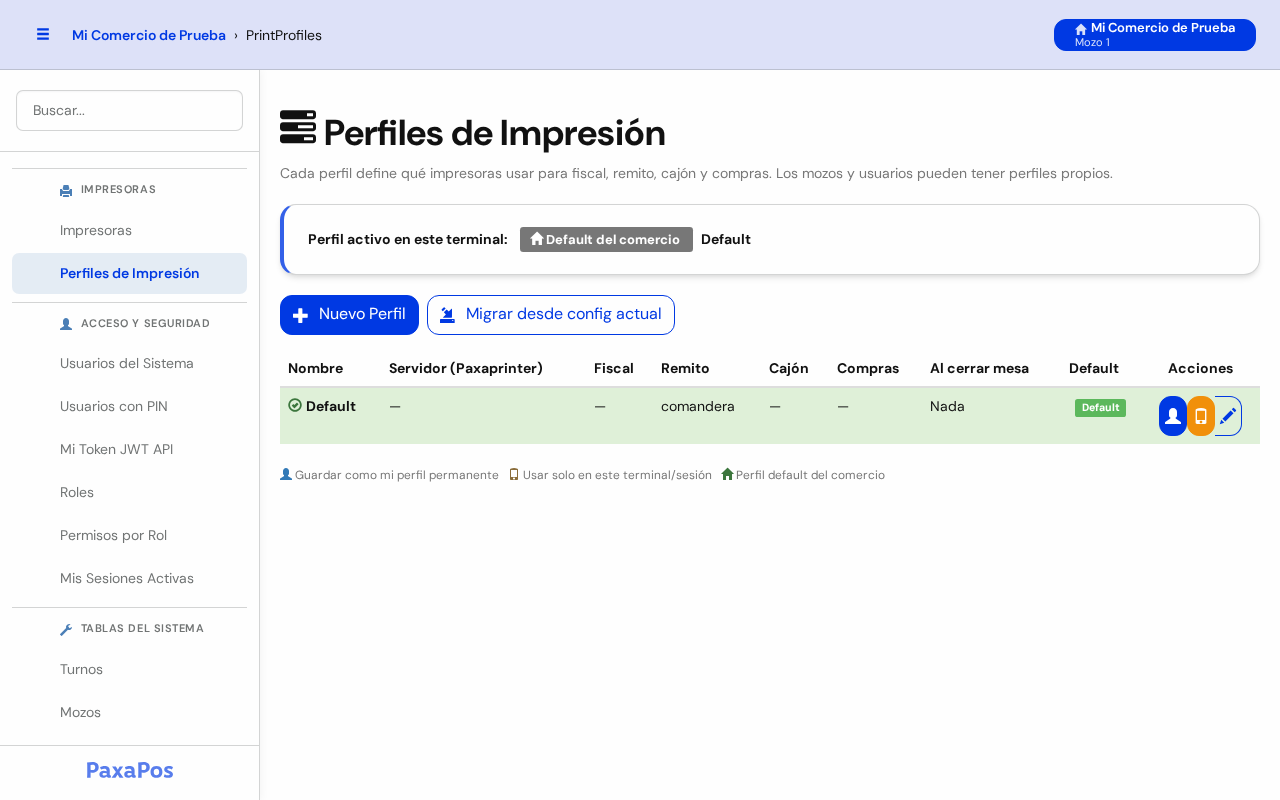
Task: Click Migrar desde config actual
Action: coord(551,315)
